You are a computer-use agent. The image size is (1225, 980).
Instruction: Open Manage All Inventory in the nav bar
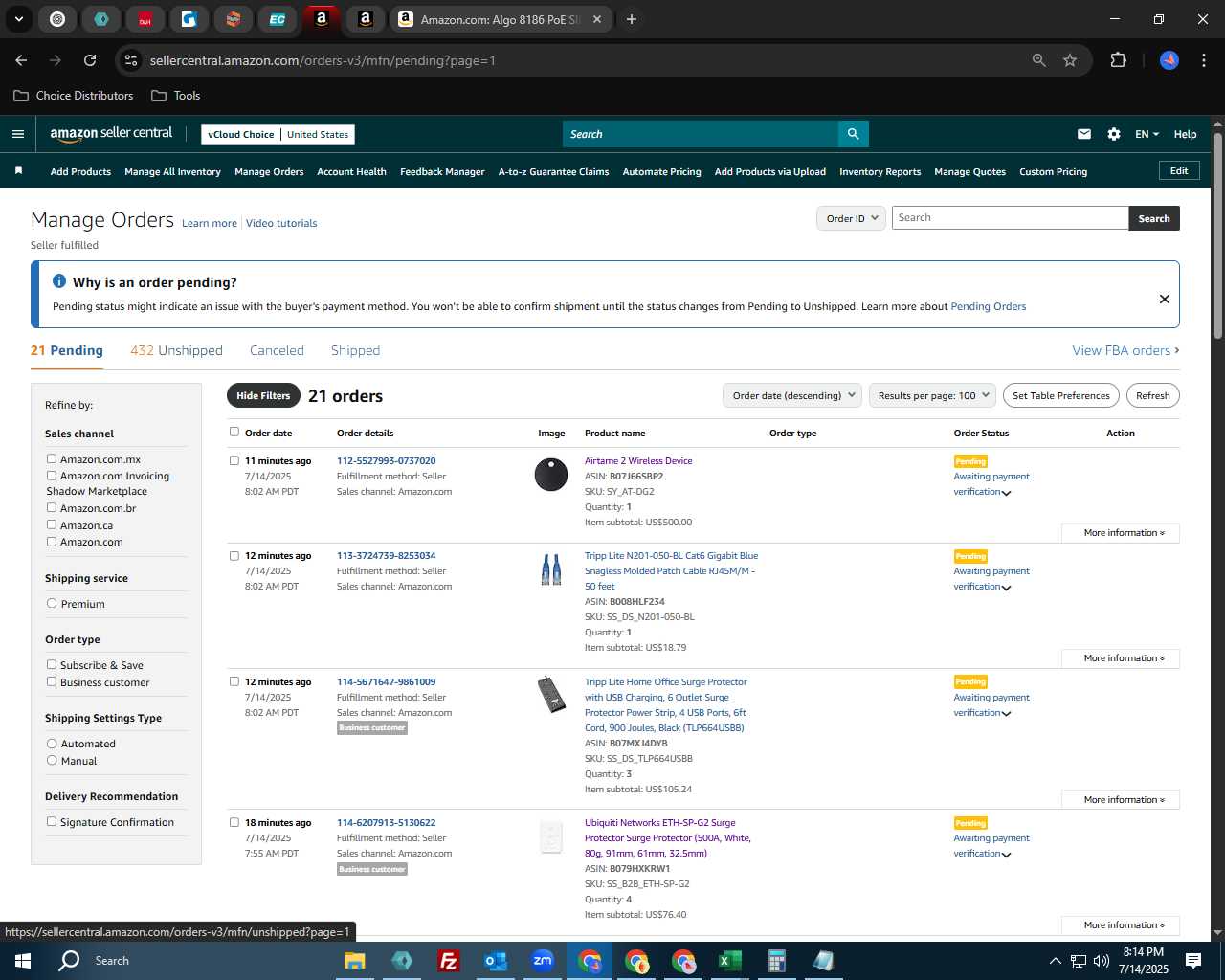tap(172, 172)
